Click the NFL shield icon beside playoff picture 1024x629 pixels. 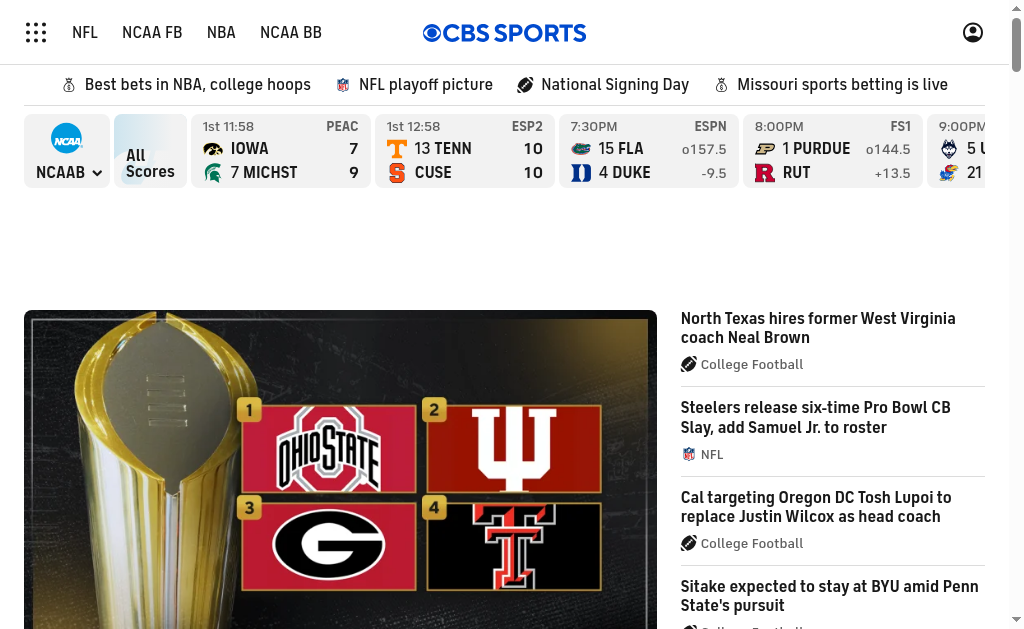(343, 85)
